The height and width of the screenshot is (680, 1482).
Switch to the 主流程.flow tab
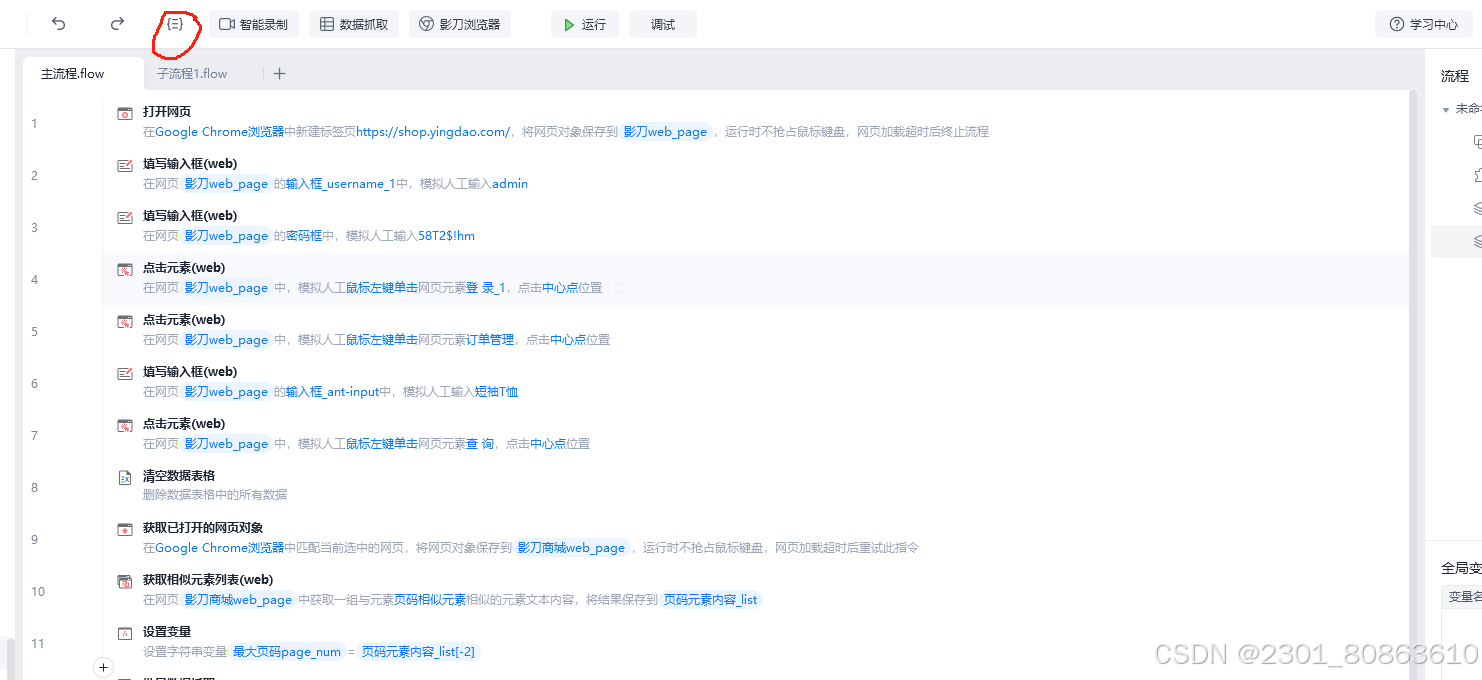click(x=73, y=74)
